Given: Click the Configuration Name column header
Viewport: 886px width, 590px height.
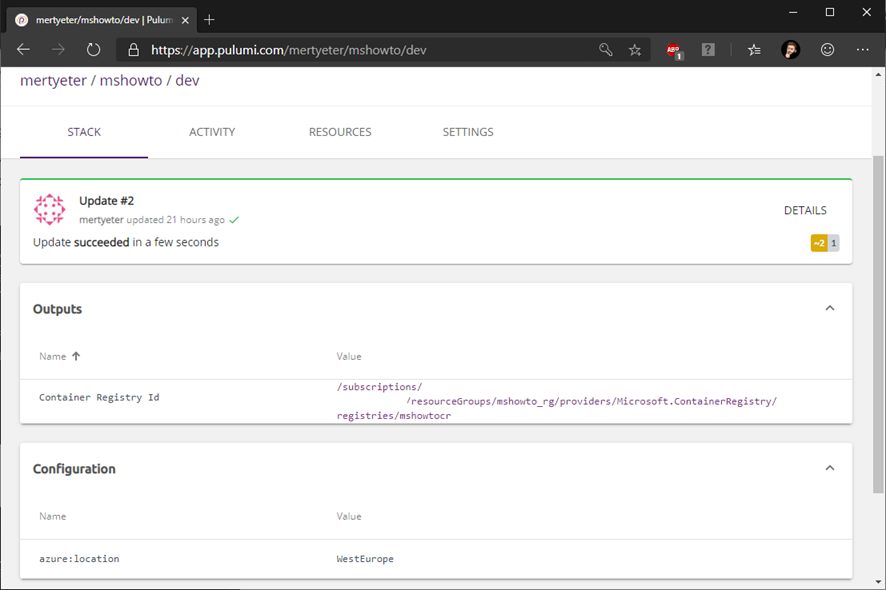Looking at the screenshot, I should coord(53,517).
